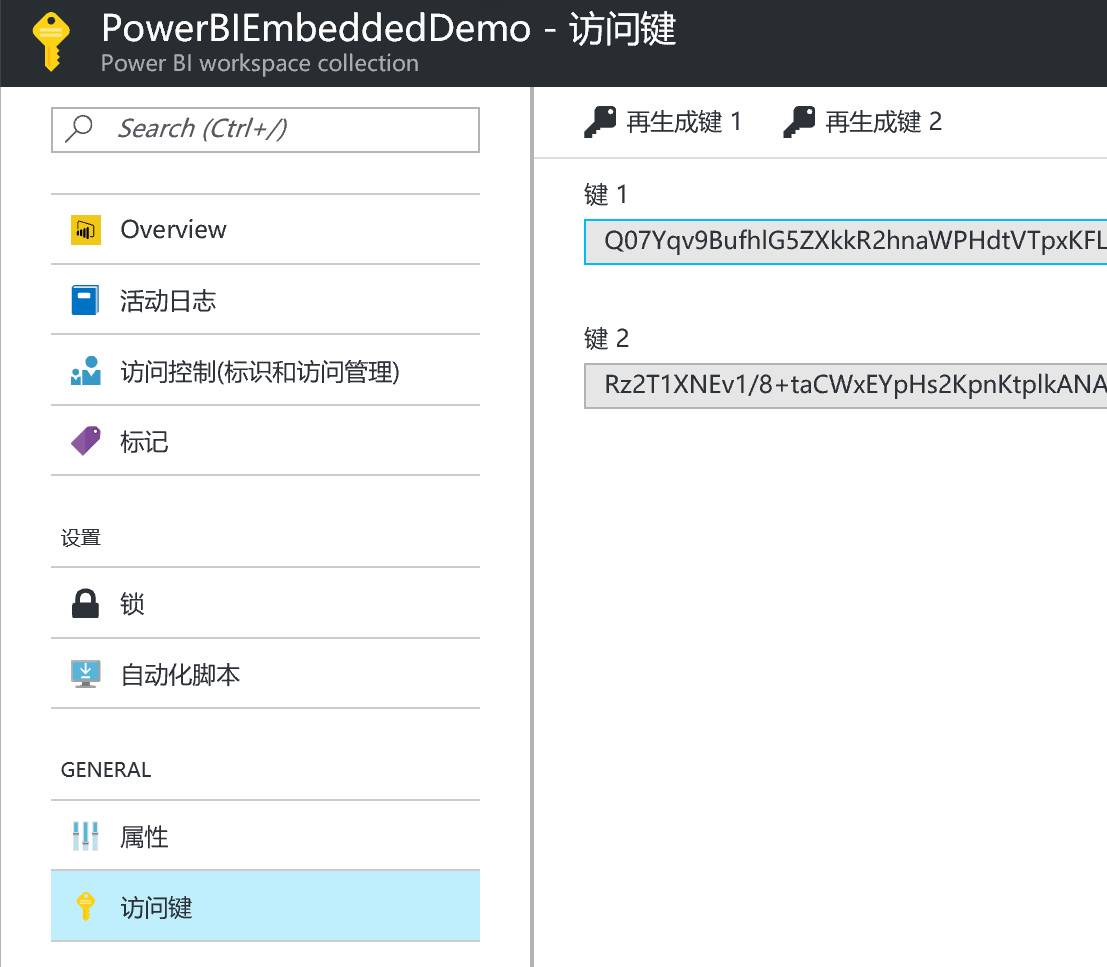Click the purple 标记 tag icon

(85, 441)
